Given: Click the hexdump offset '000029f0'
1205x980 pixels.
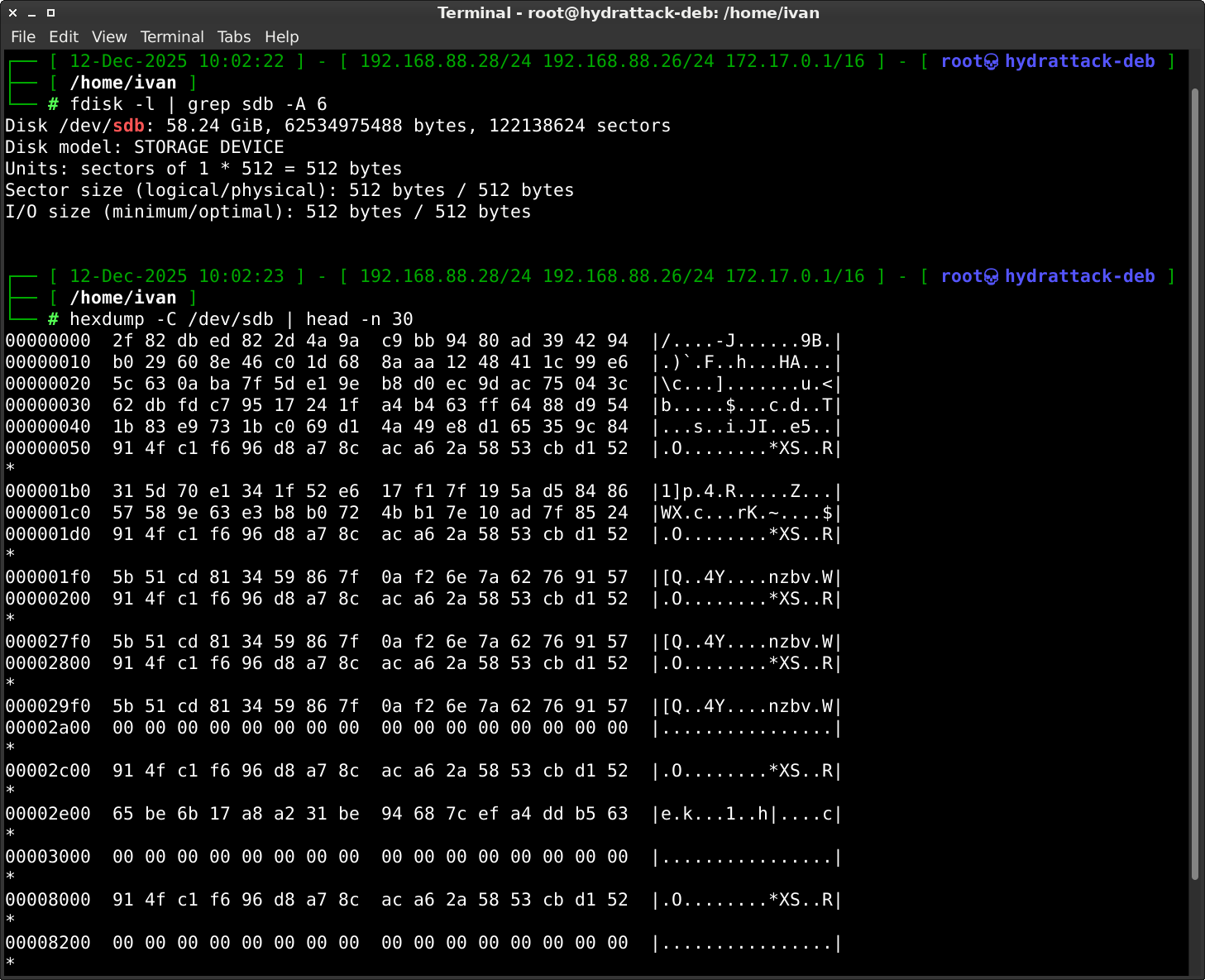Looking at the screenshot, I should click(x=48, y=706).
